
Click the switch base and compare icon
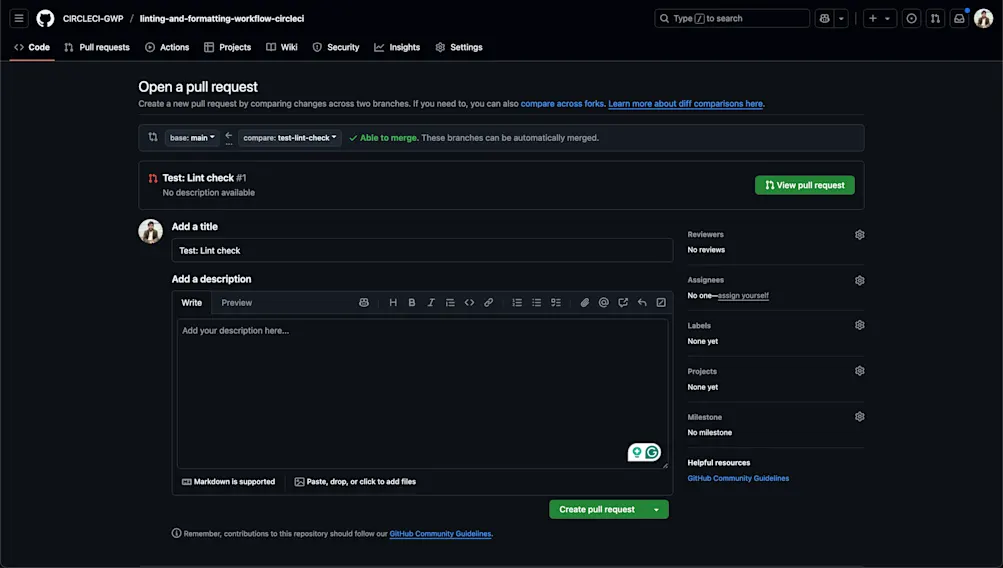pyautogui.click(x=153, y=137)
